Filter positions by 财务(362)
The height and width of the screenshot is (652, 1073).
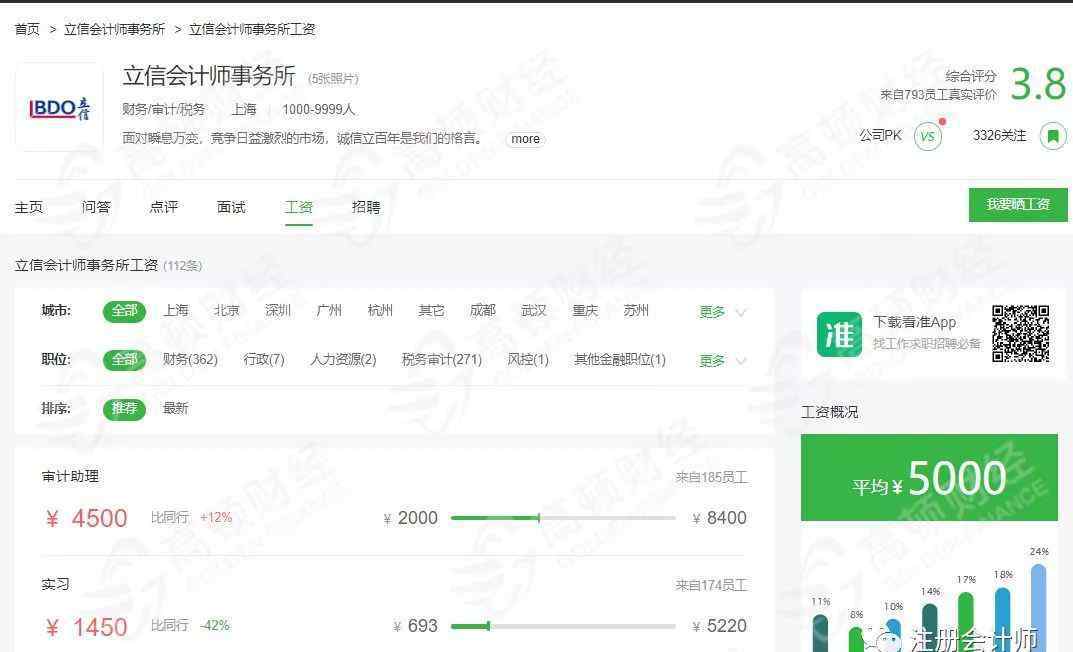(x=190, y=360)
